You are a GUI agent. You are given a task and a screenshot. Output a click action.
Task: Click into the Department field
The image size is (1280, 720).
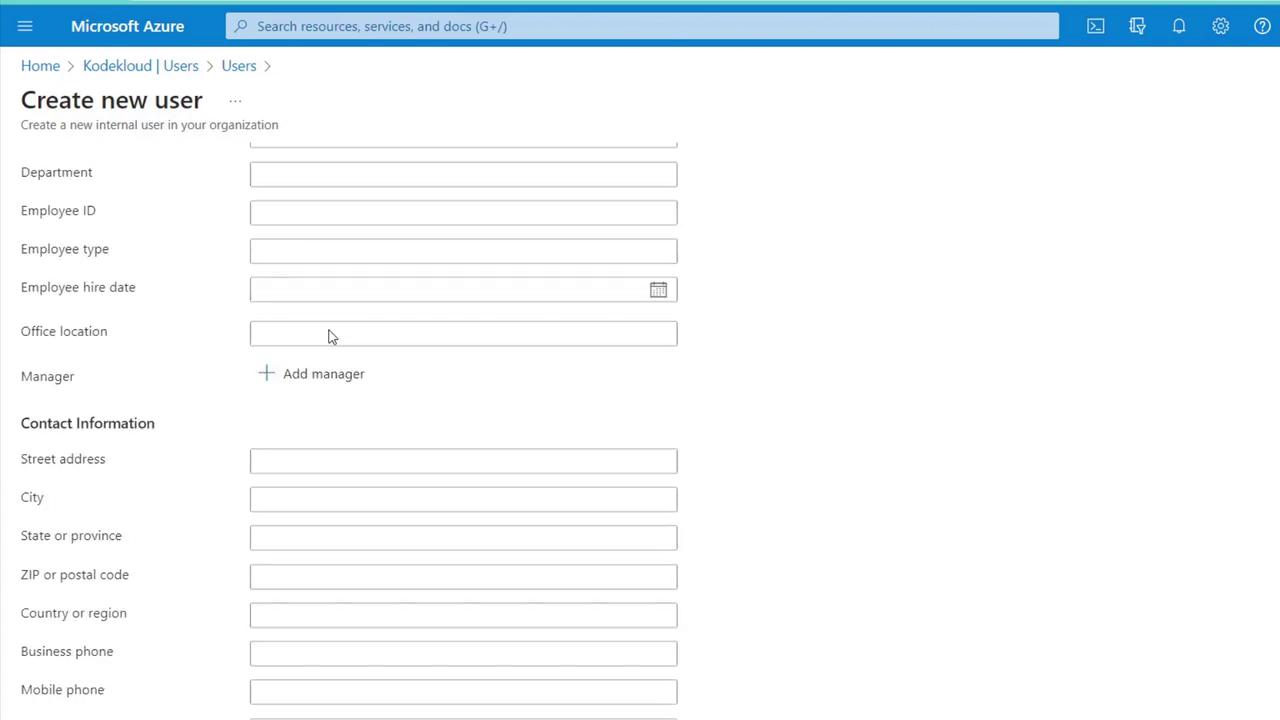(463, 174)
